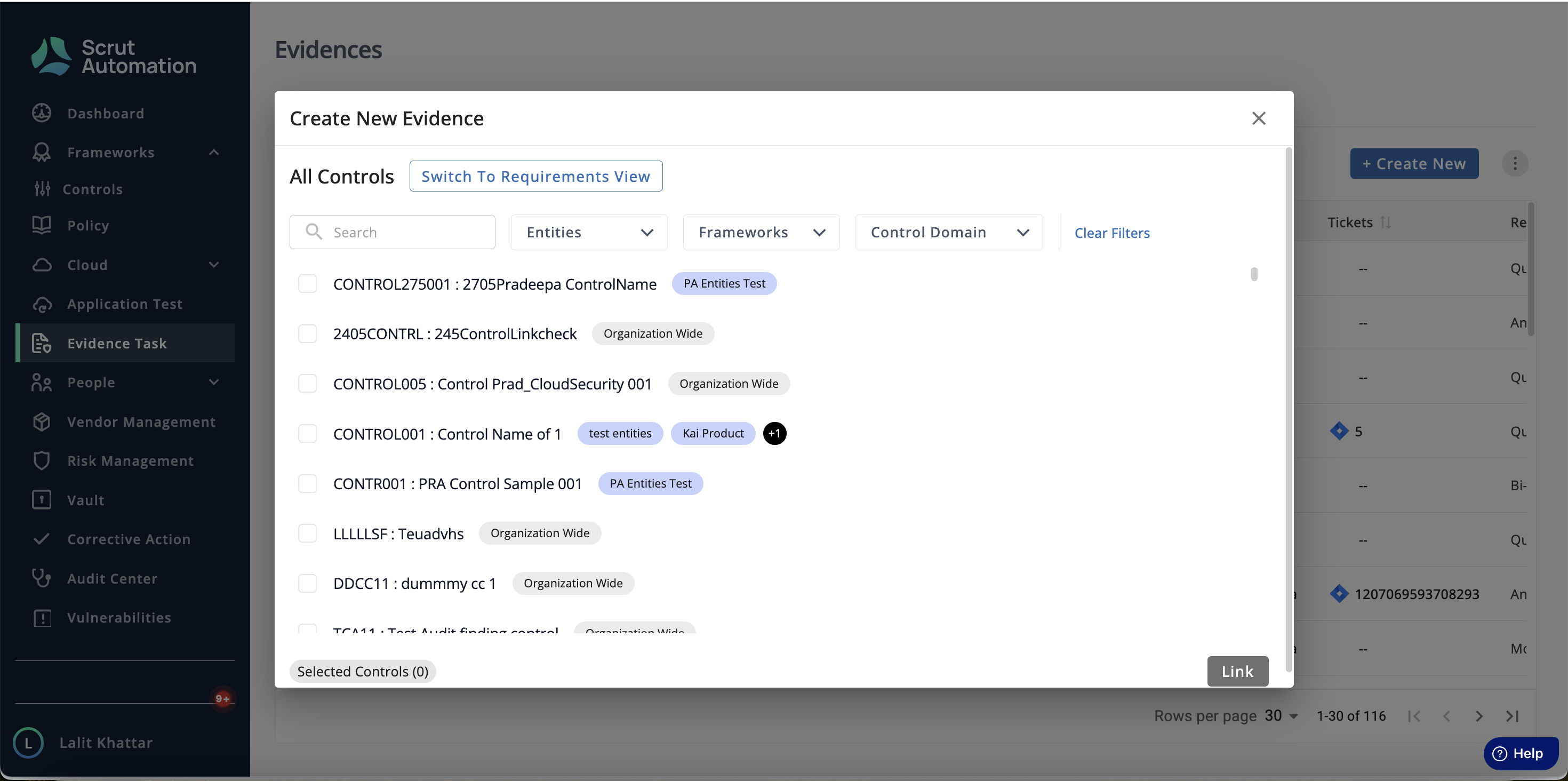Click the +1 more entities badge

pyautogui.click(x=774, y=433)
